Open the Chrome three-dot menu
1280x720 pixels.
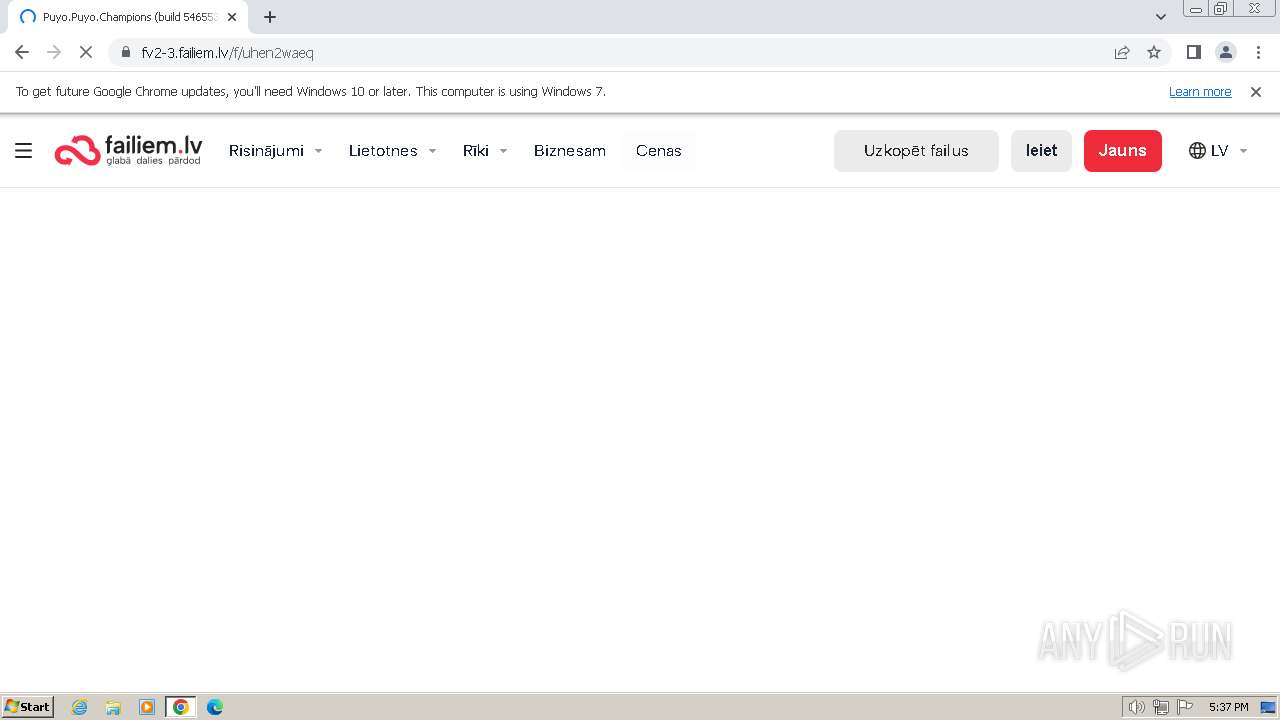(1257, 52)
